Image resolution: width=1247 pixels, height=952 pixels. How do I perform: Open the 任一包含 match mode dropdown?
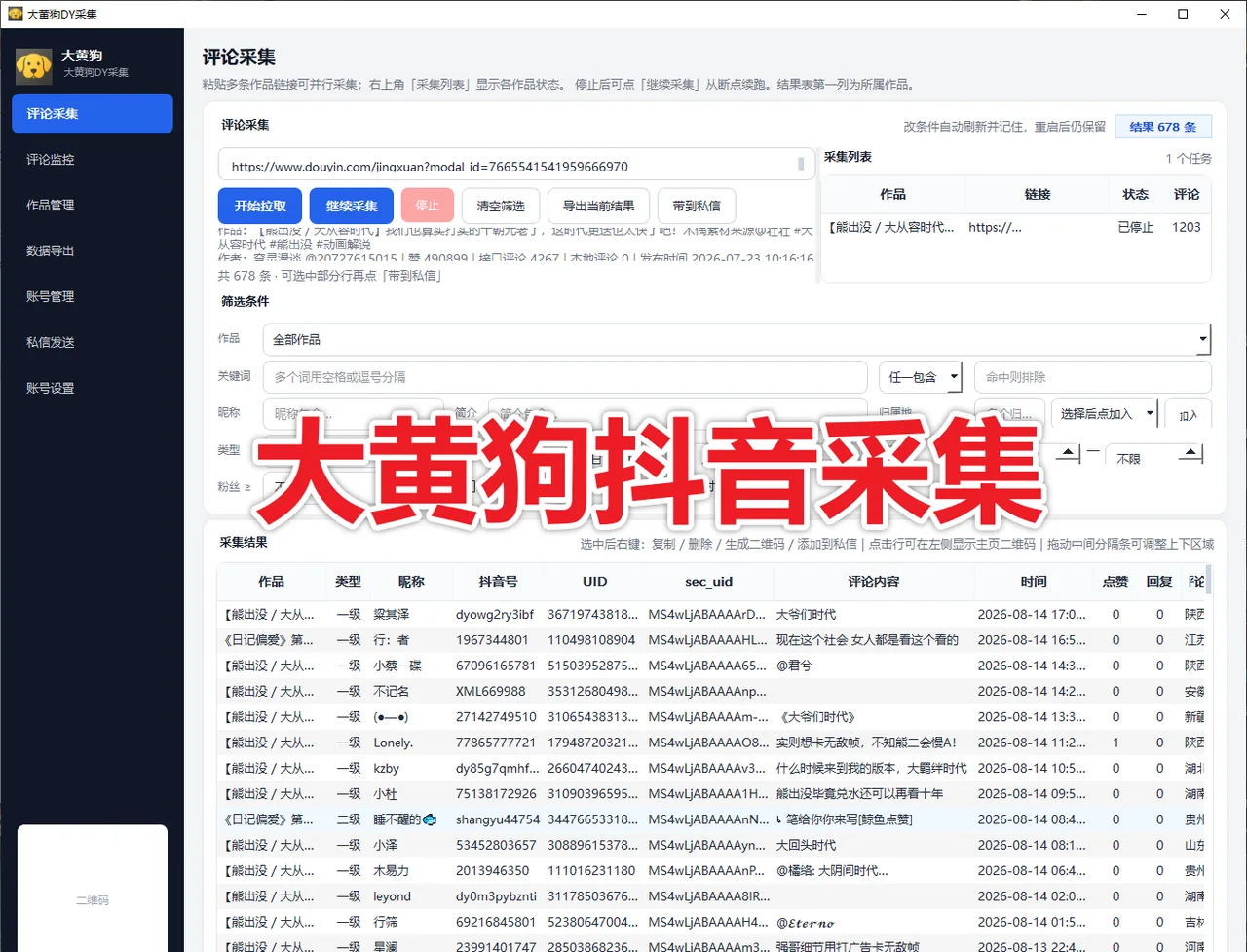pyautogui.click(x=921, y=377)
